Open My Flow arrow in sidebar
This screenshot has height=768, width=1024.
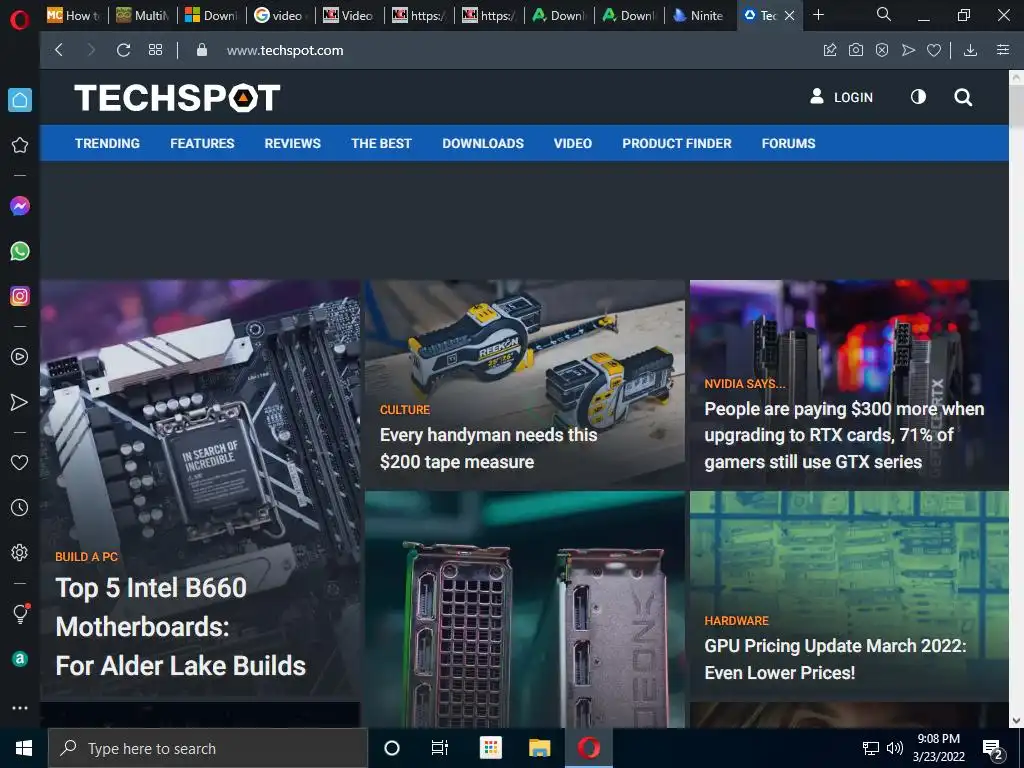click(x=20, y=402)
